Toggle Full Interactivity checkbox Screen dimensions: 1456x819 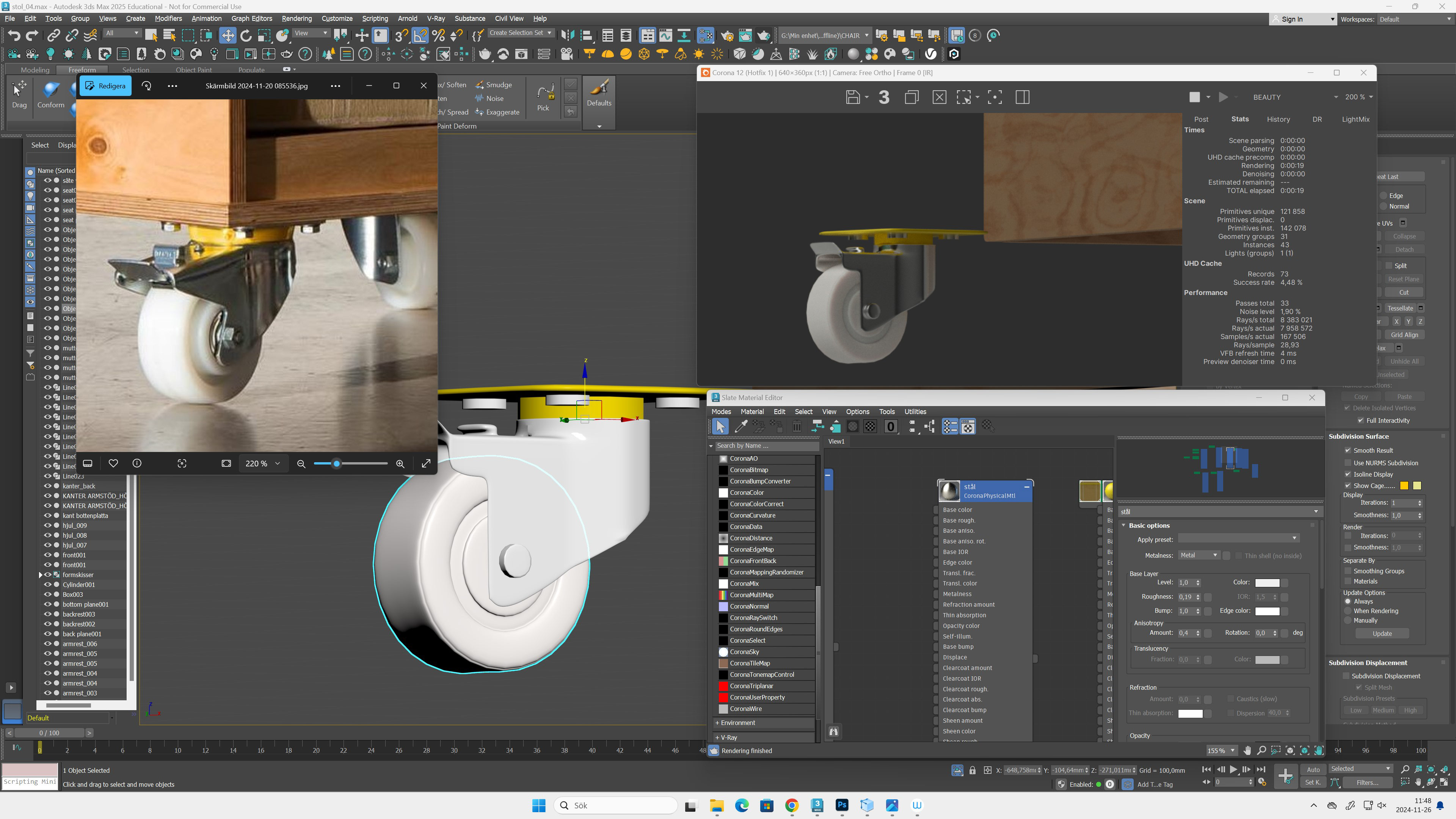1361,420
